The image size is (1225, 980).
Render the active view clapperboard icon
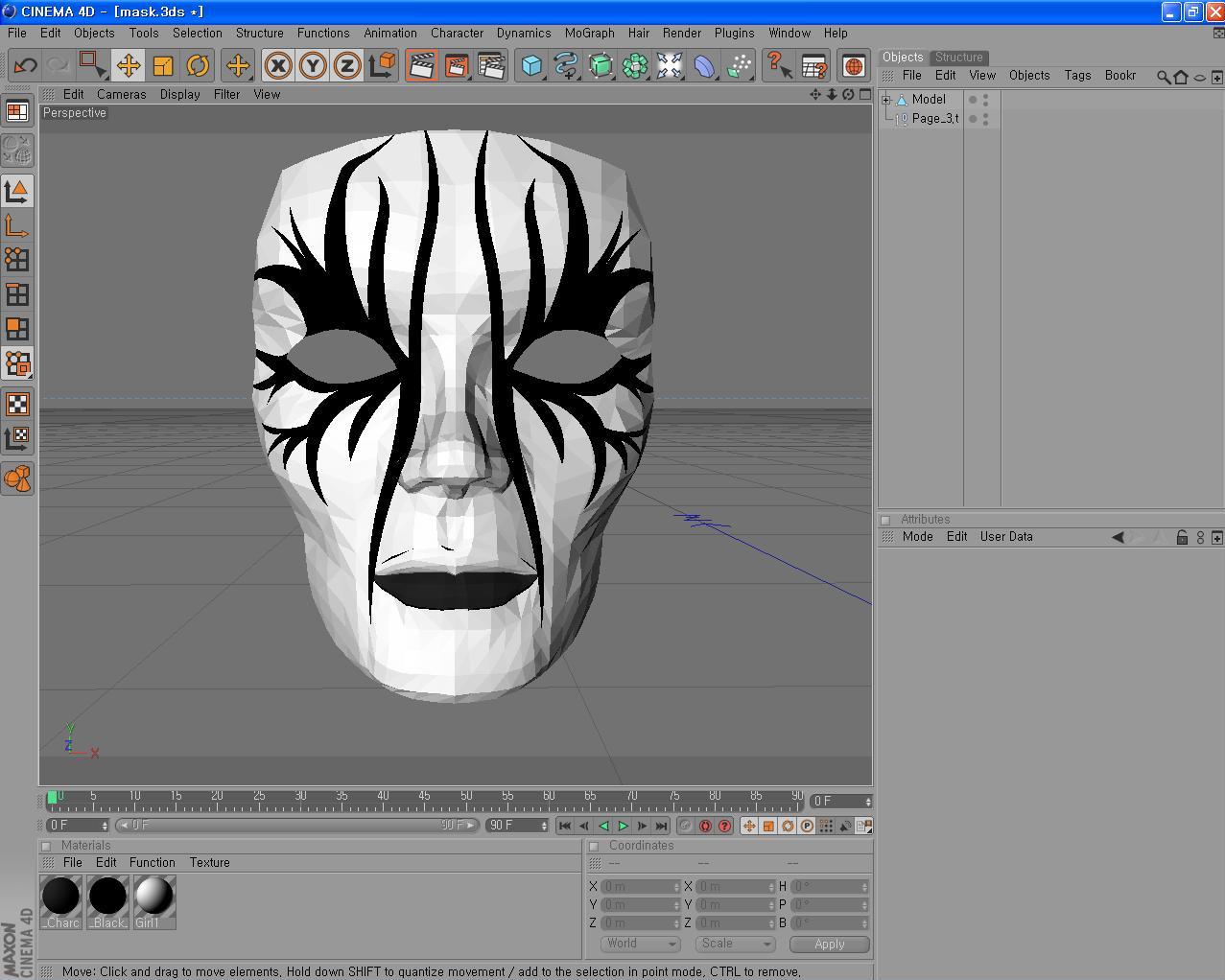pos(421,65)
